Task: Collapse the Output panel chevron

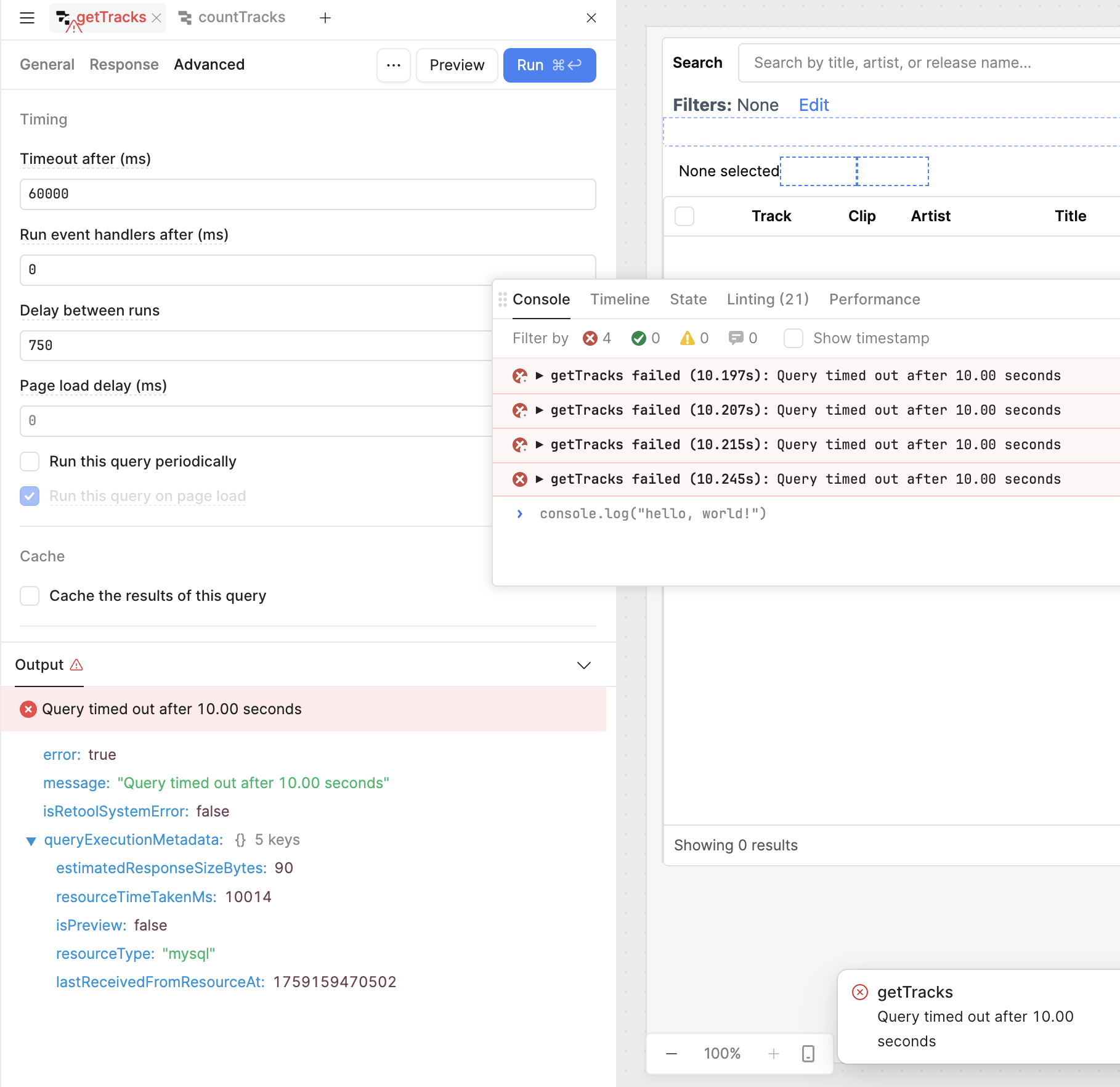Action: click(583, 666)
